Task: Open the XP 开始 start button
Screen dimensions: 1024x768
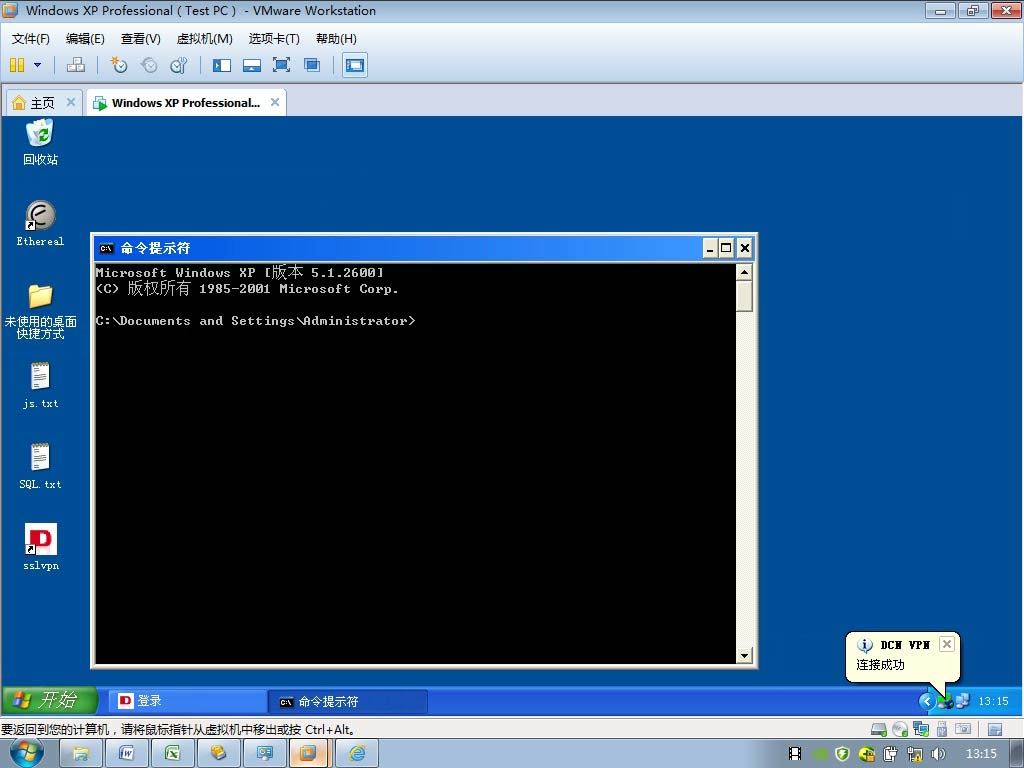Action: (x=49, y=701)
